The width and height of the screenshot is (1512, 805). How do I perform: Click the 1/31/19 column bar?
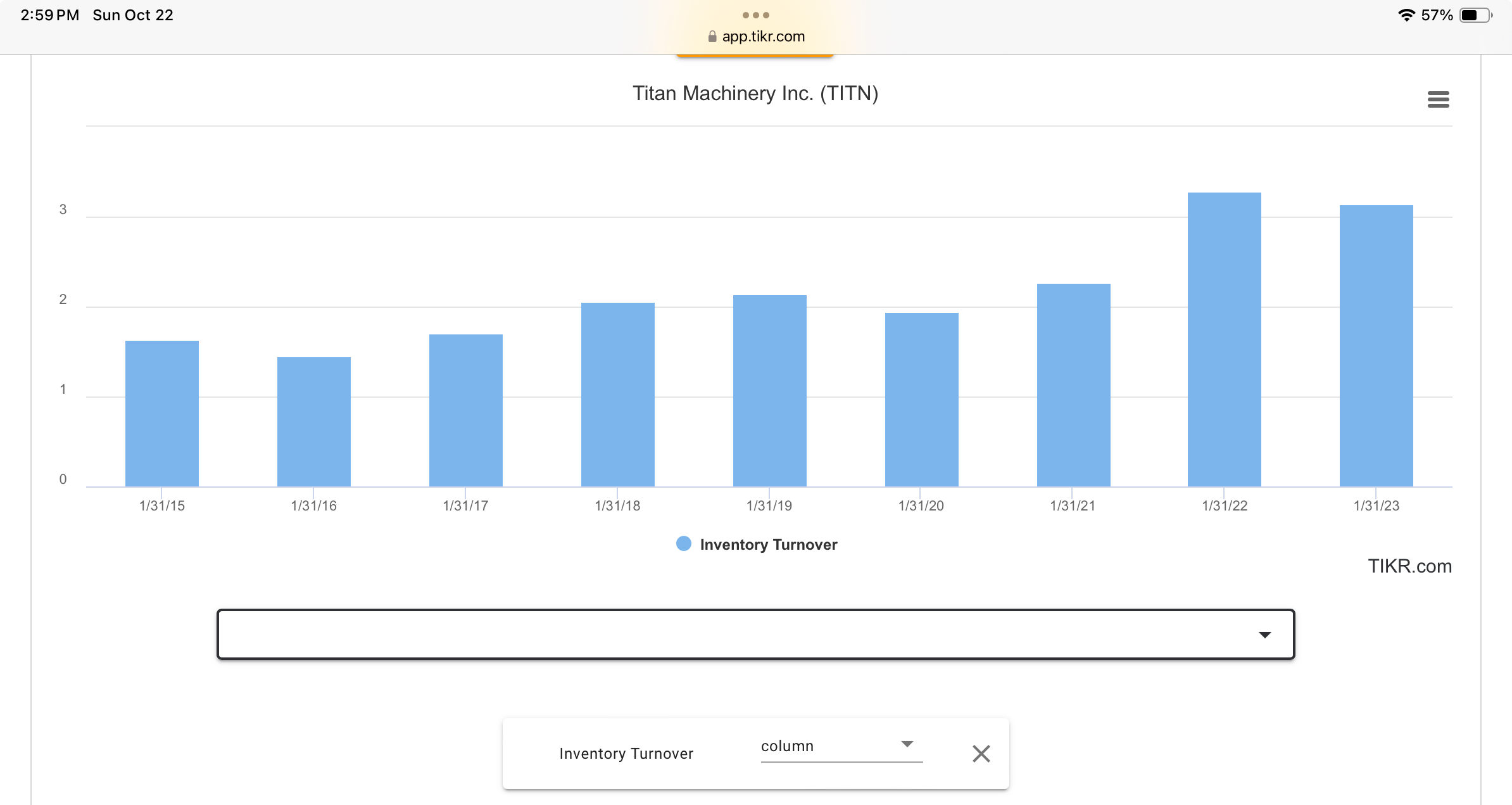(769, 391)
